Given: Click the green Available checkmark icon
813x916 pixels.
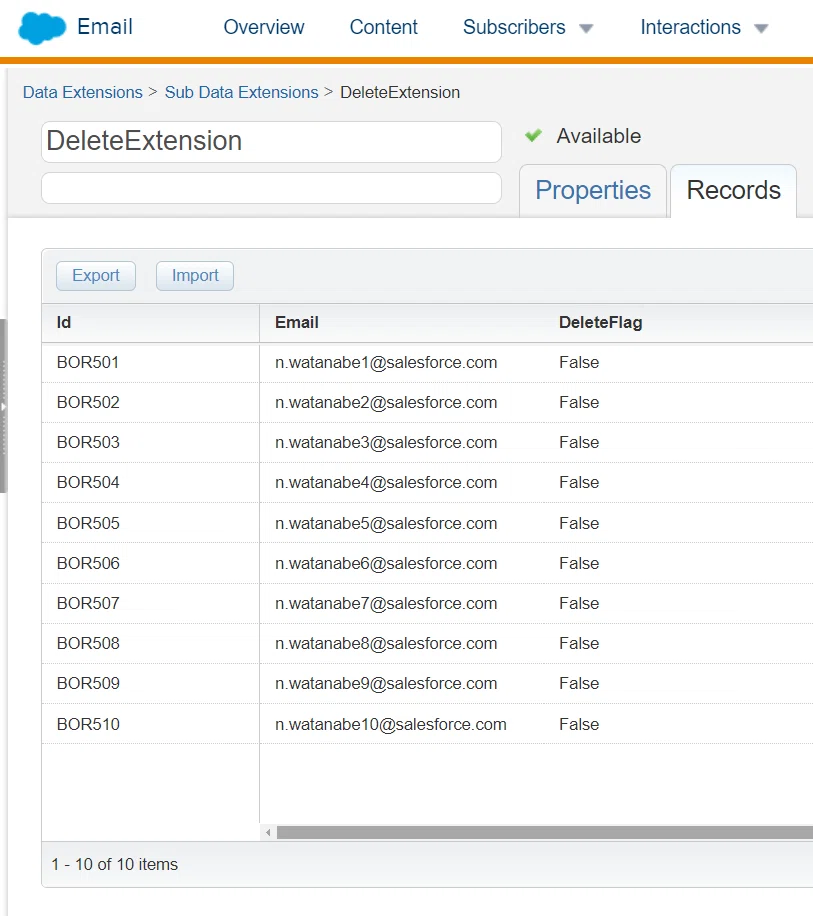Looking at the screenshot, I should coord(533,136).
